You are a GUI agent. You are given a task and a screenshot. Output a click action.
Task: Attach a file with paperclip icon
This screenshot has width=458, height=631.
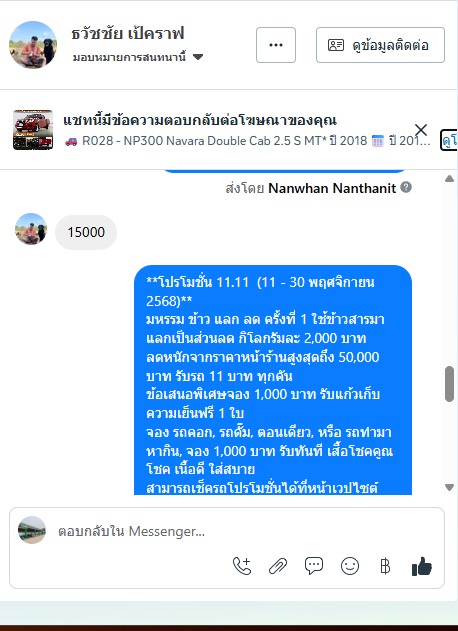pyautogui.click(x=278, y=566)
